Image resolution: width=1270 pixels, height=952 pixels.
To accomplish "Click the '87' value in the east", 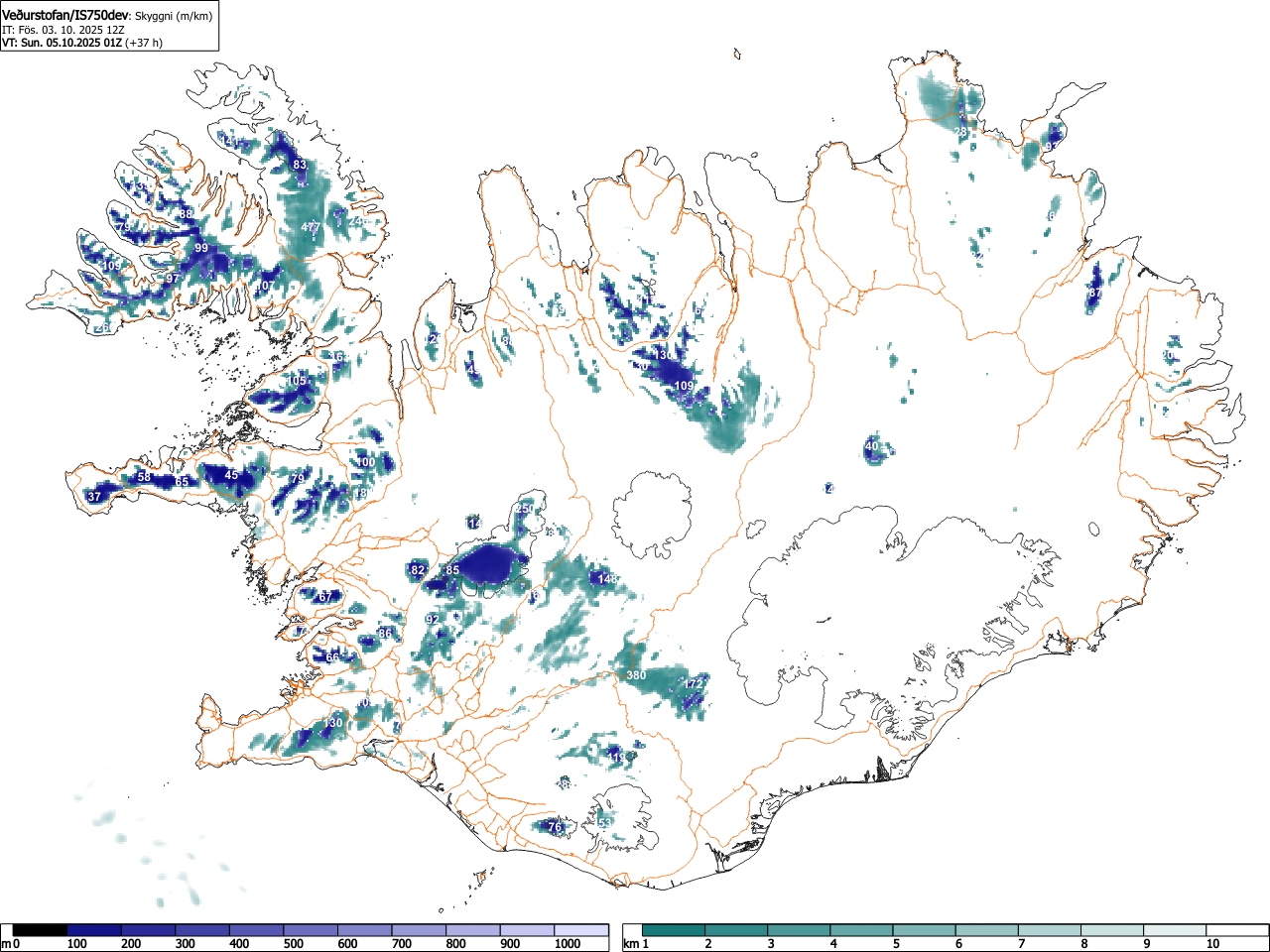I will pos(1095,294).
